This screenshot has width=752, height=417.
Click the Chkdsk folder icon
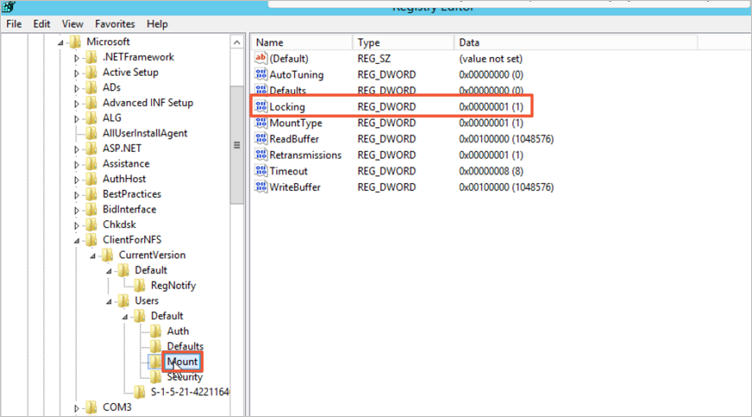click(x=91, y=225)
